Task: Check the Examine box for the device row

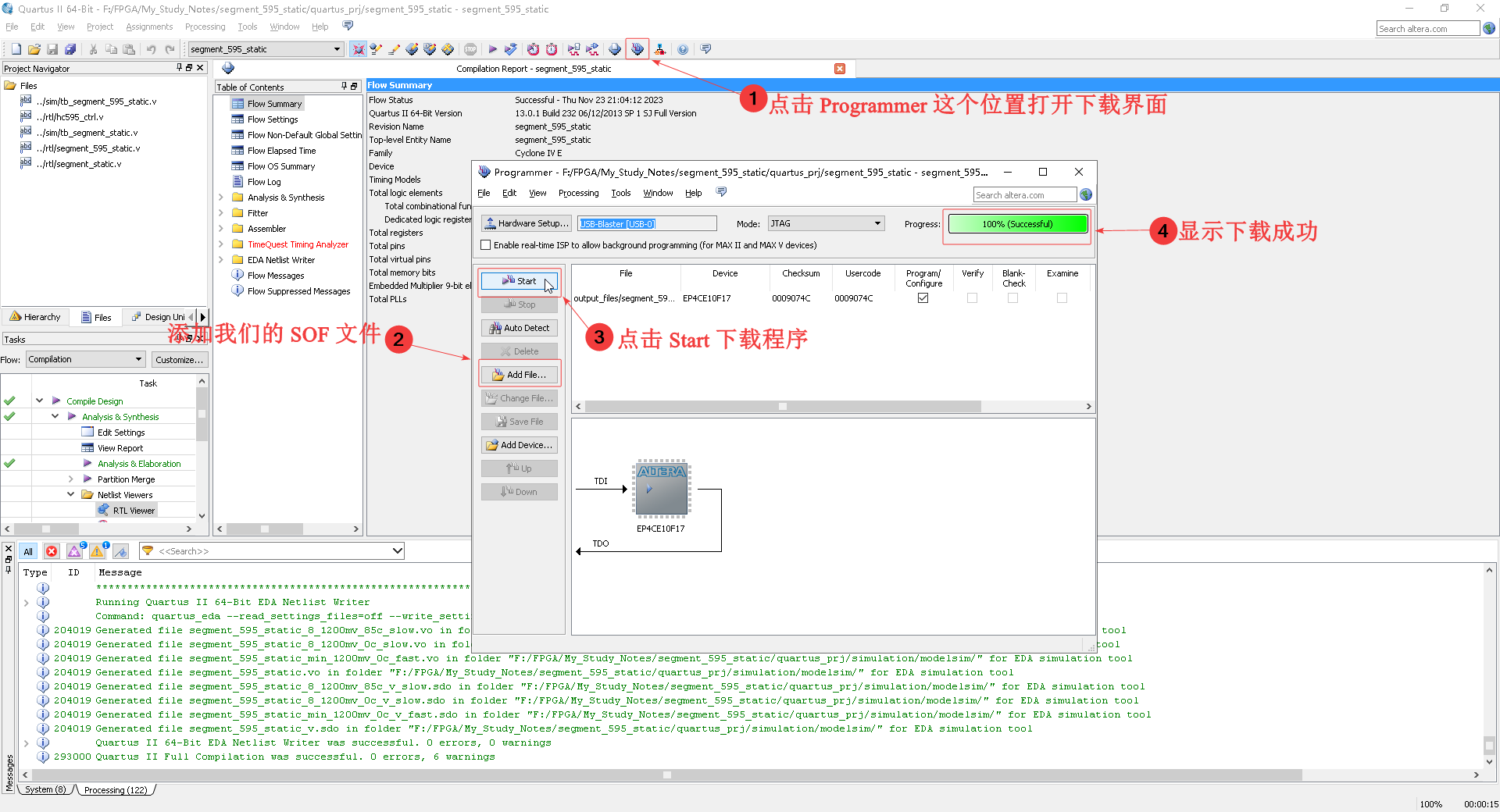Action: pos(1062,298)
